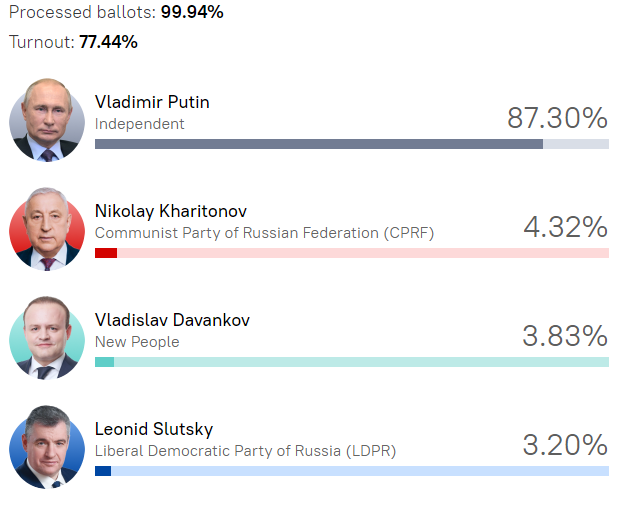624x510 pixels.
Task: Select the 87.30% result figure
Action: tap(557, 118)
